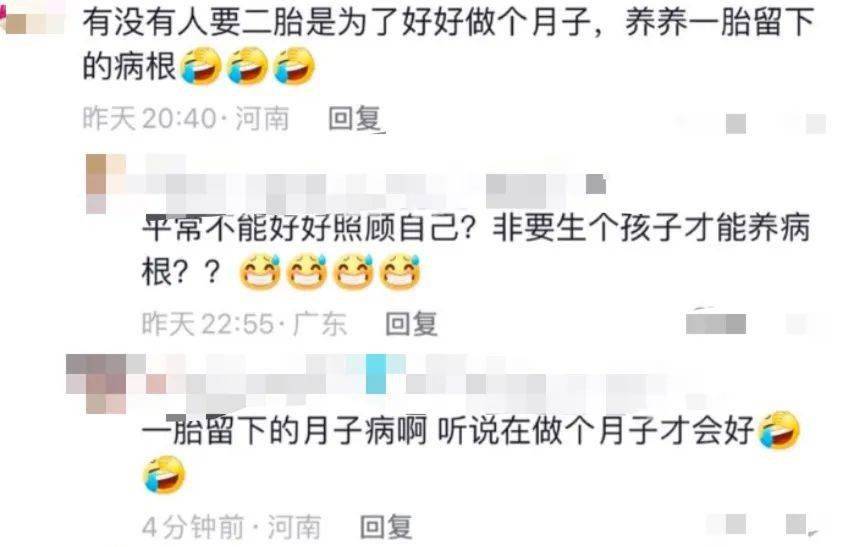Like the 河南 20:40 comment via blurred icon

click(x=736, y=123)
